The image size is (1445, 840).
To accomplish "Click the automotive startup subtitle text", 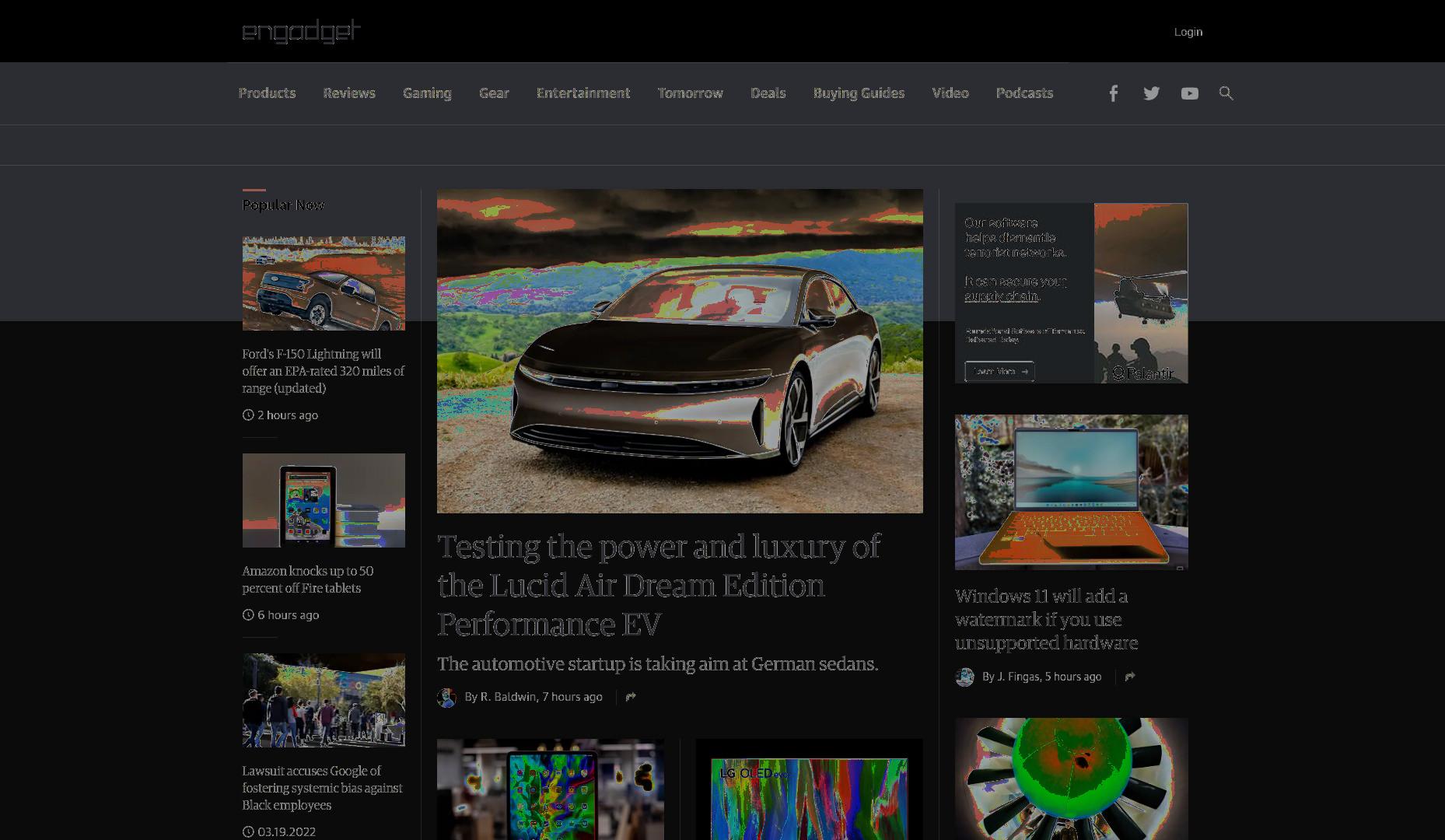I will [x=658, y=664].
